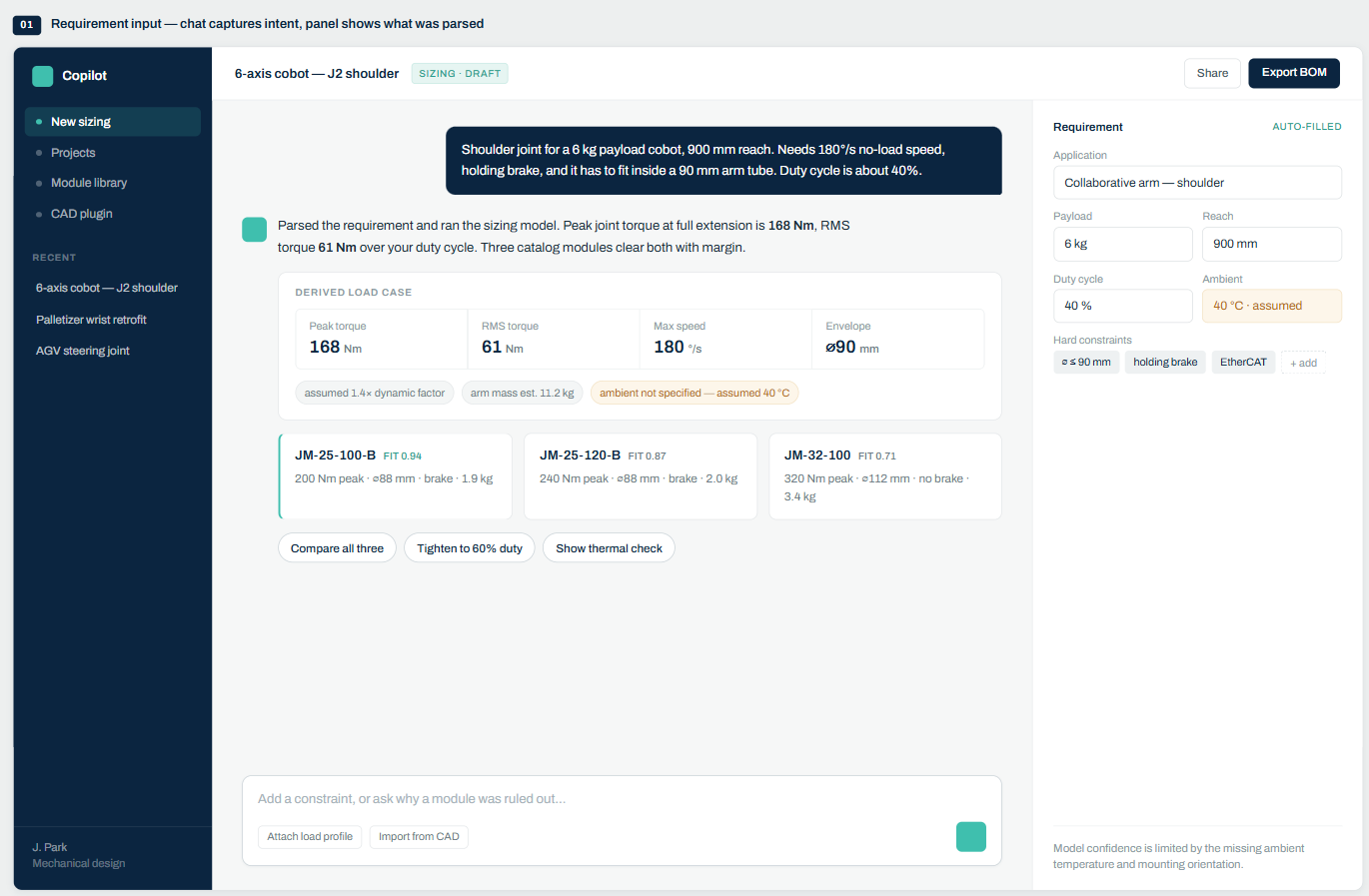Click 'Show thermal check' suggestion
Viewport: 1369px width, 896px height.
pyautogui.click(x=609, y=548)
